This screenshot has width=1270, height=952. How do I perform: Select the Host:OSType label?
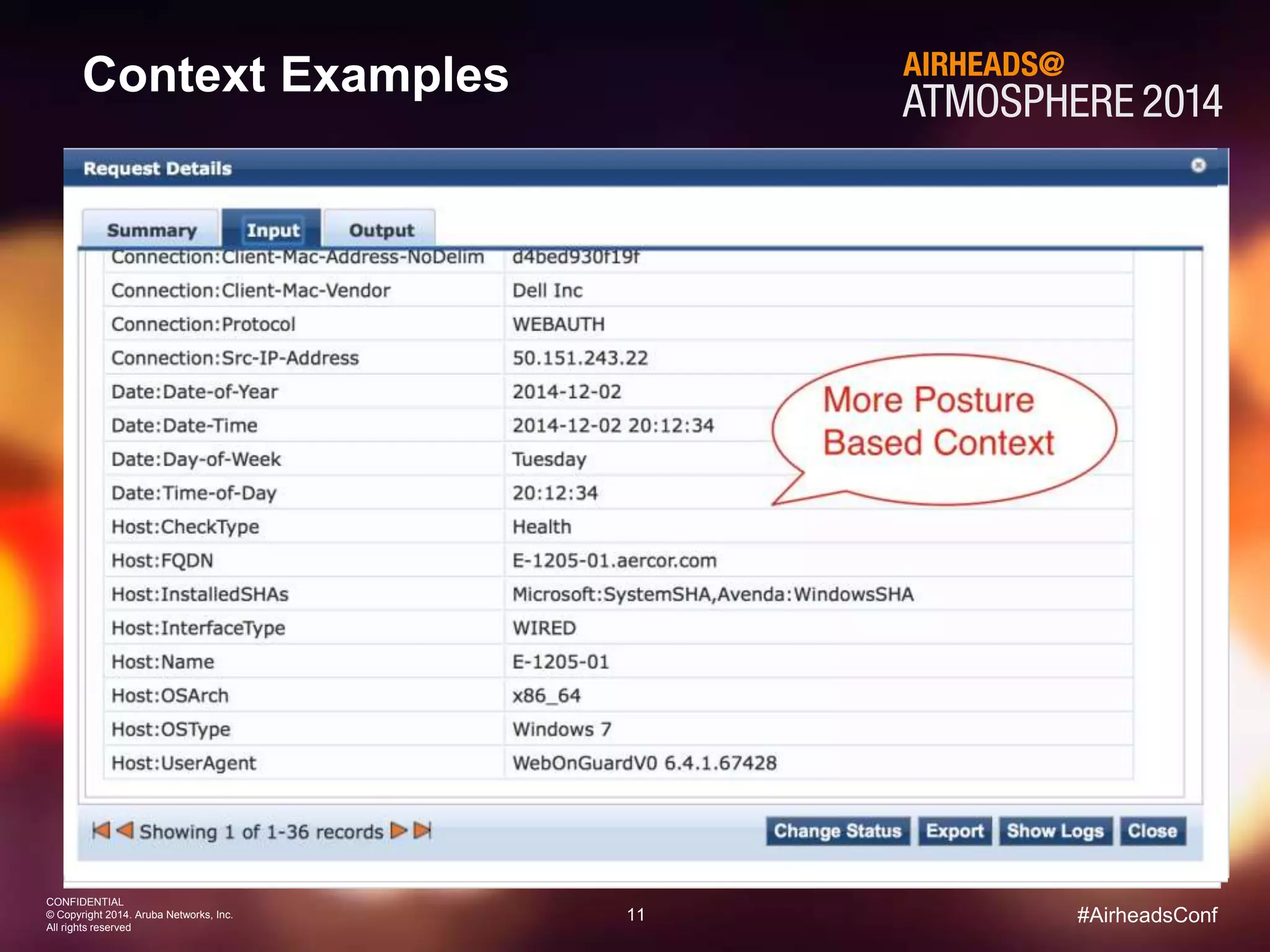click(x=171, y=729)
